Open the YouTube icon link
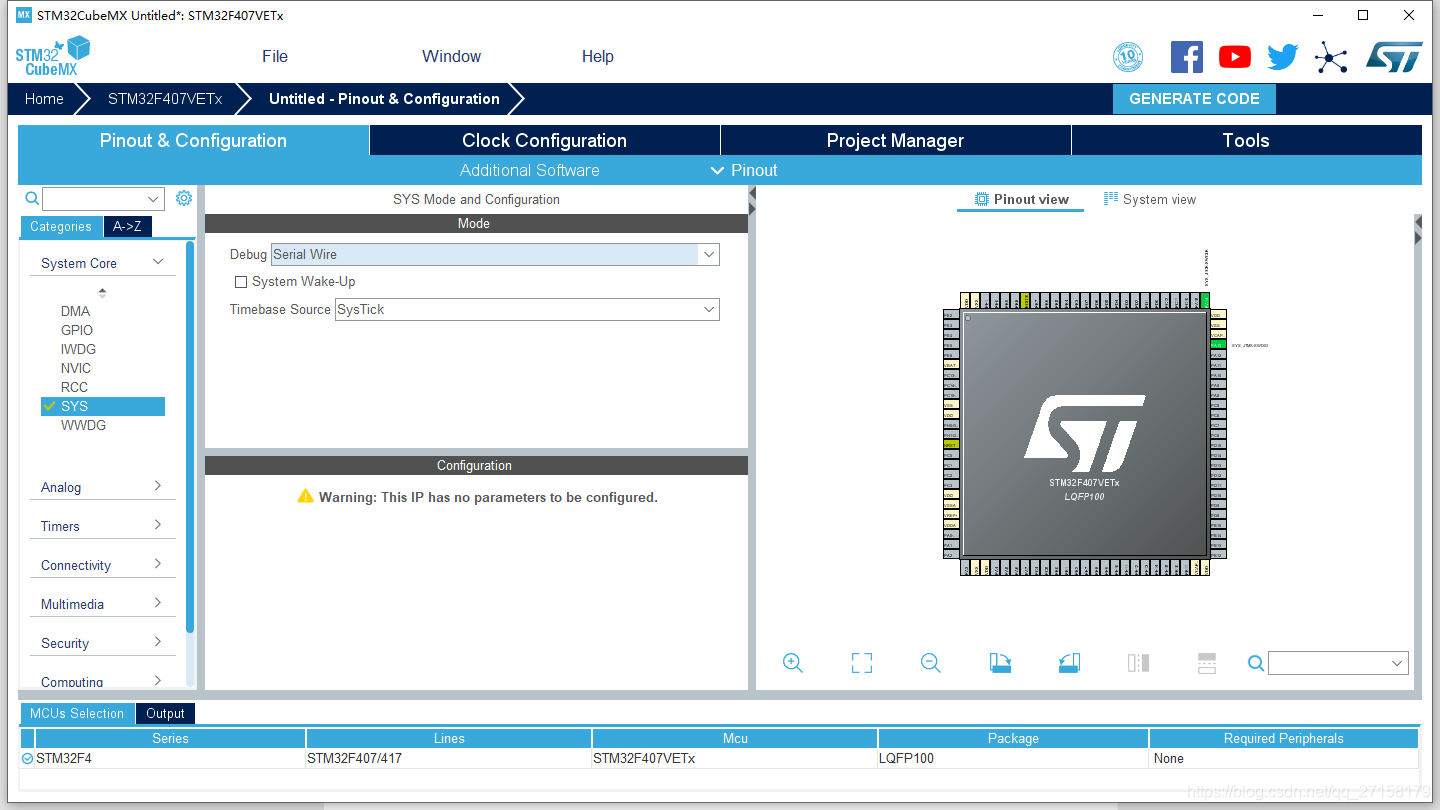This screenshot has height=810, width=1440. (1235, 57)
